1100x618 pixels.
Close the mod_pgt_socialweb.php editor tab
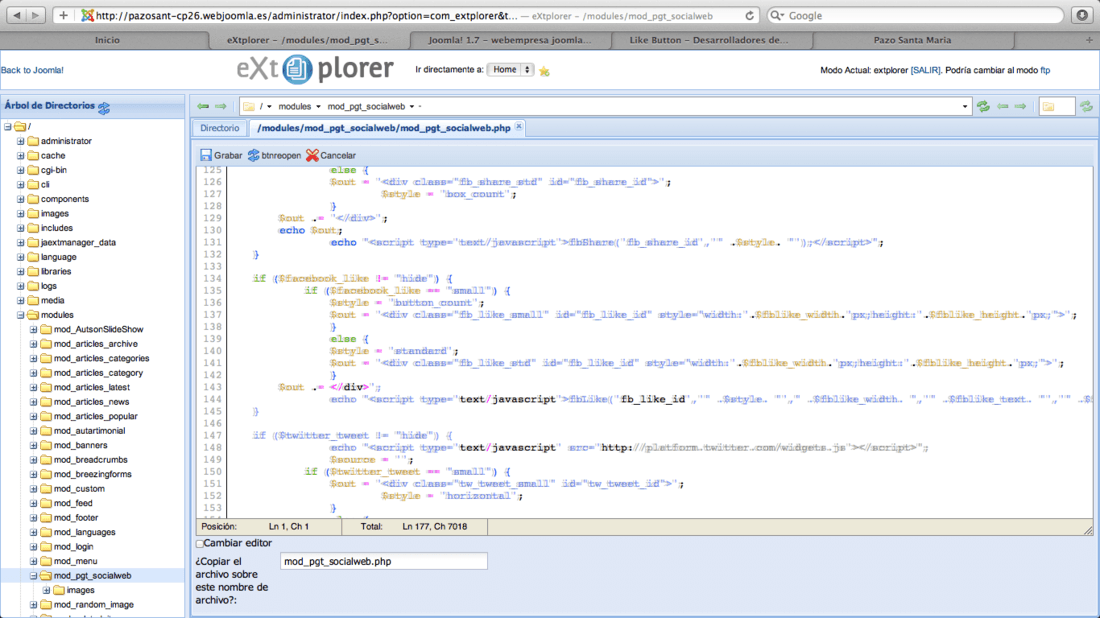pyautogui.click(x=518, y=127)
